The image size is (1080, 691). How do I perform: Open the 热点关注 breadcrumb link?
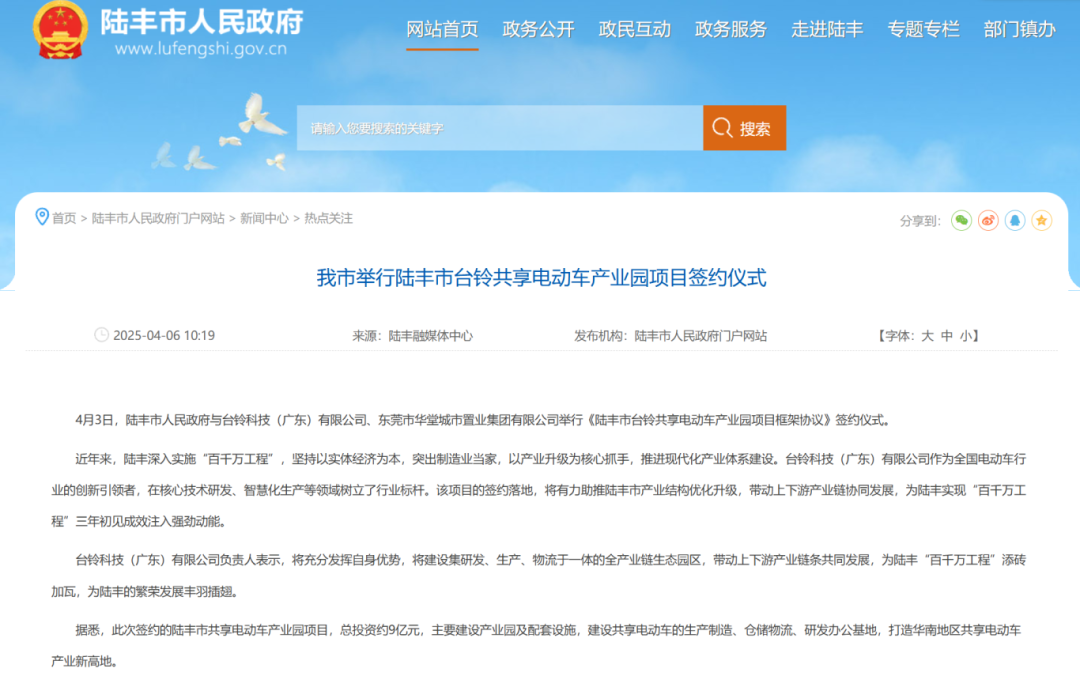coord(329,218)
